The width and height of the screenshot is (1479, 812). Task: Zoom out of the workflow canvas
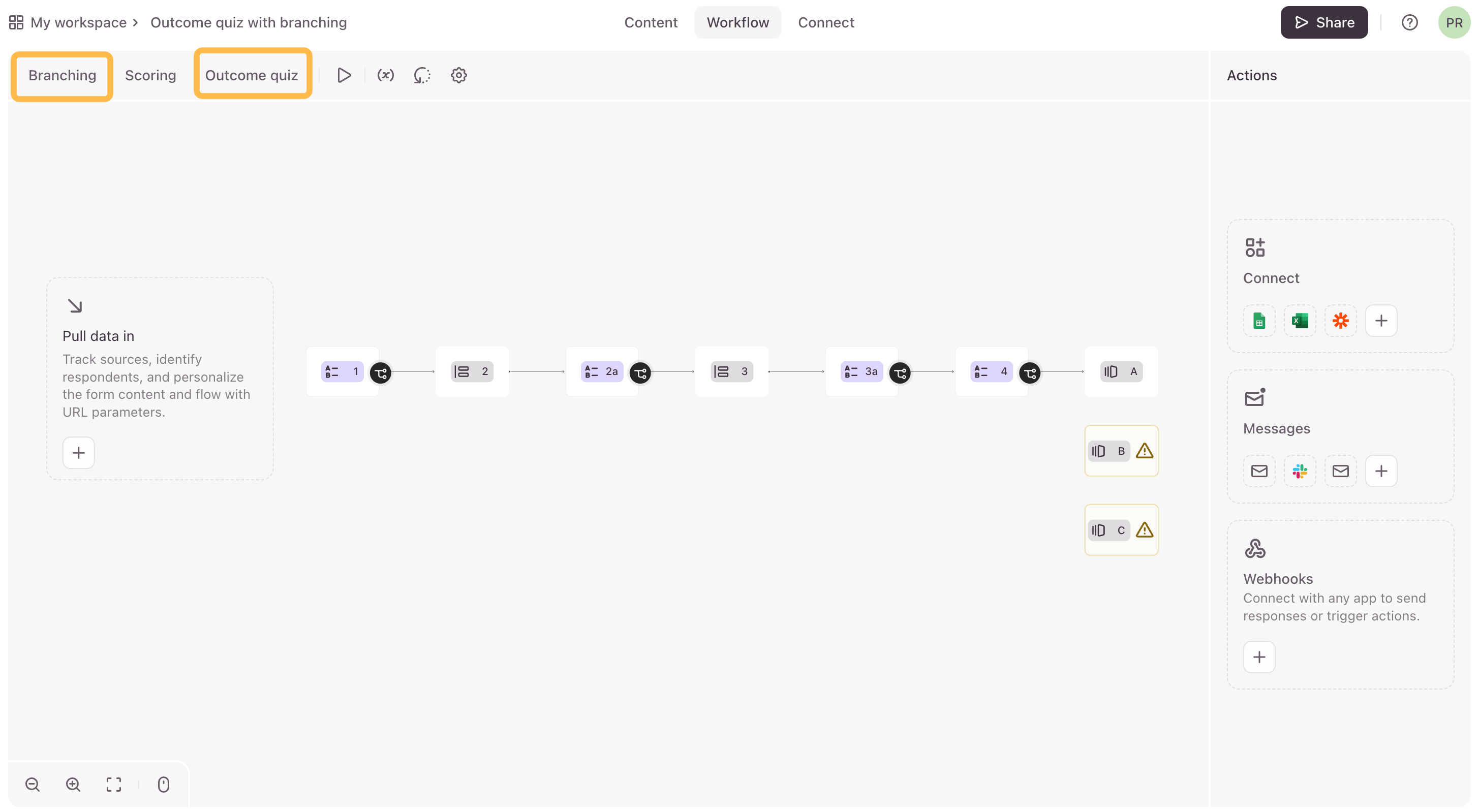(33, 785)
